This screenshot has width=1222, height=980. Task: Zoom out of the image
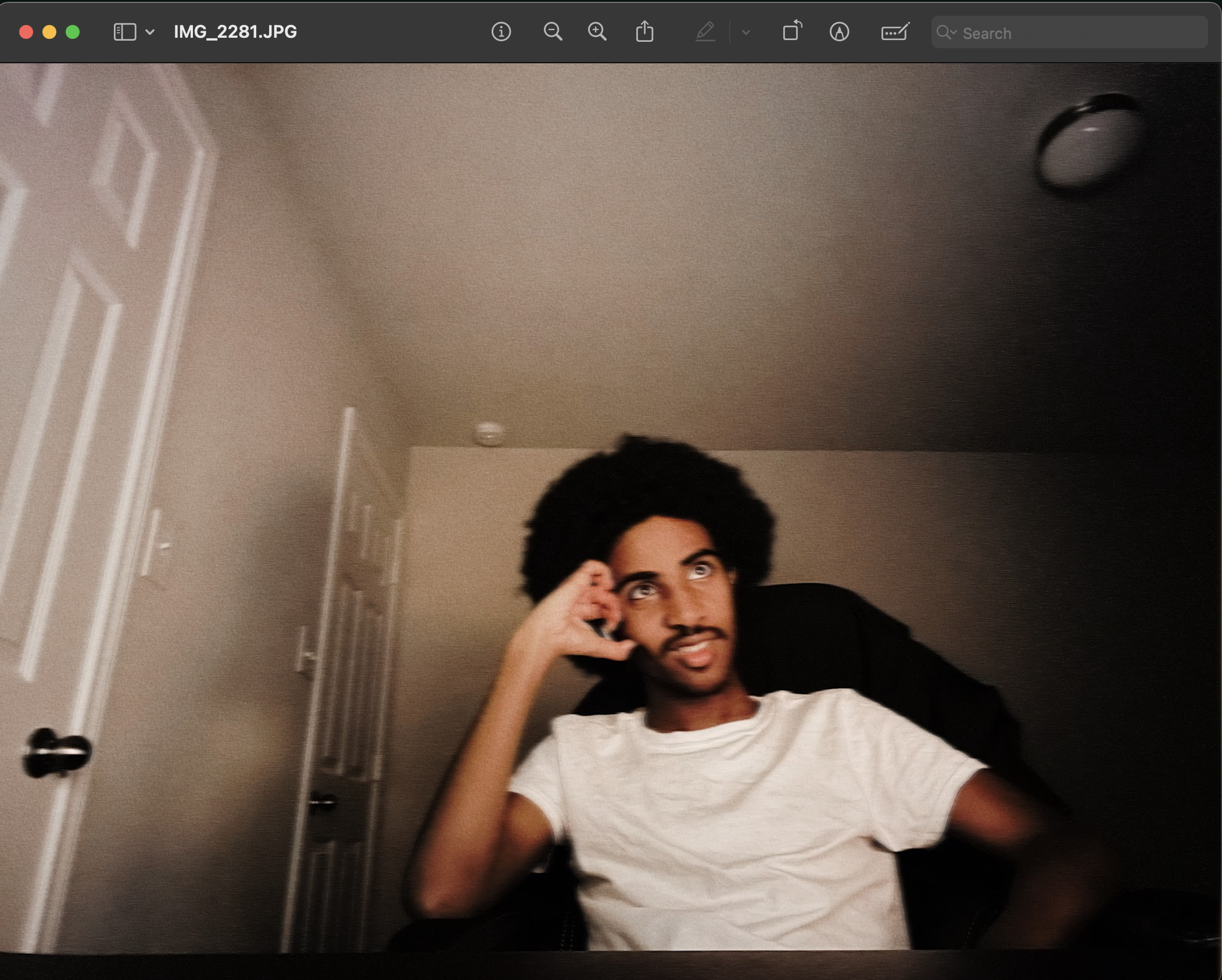[x=553, y=32]
